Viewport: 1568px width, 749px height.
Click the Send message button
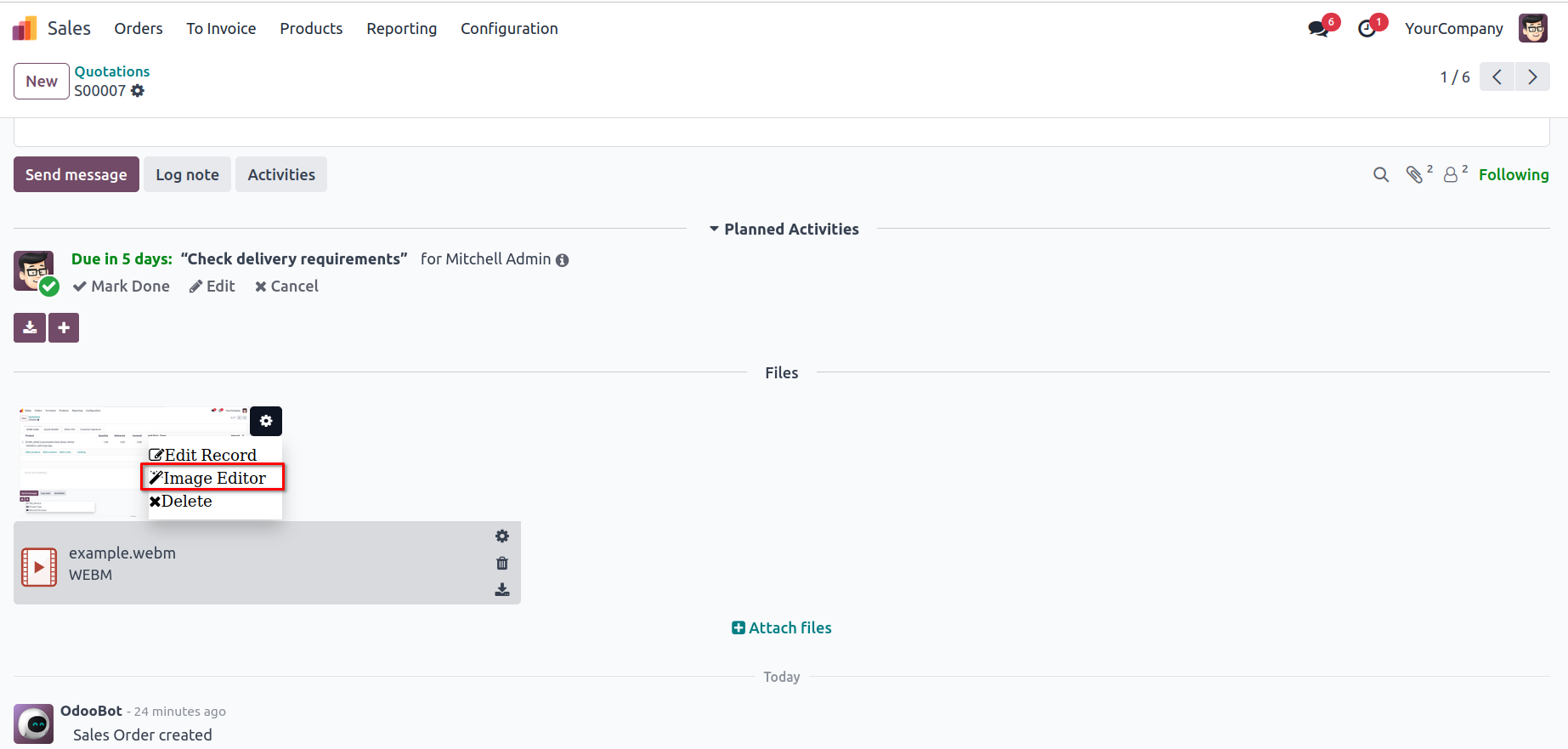(76, 175)
